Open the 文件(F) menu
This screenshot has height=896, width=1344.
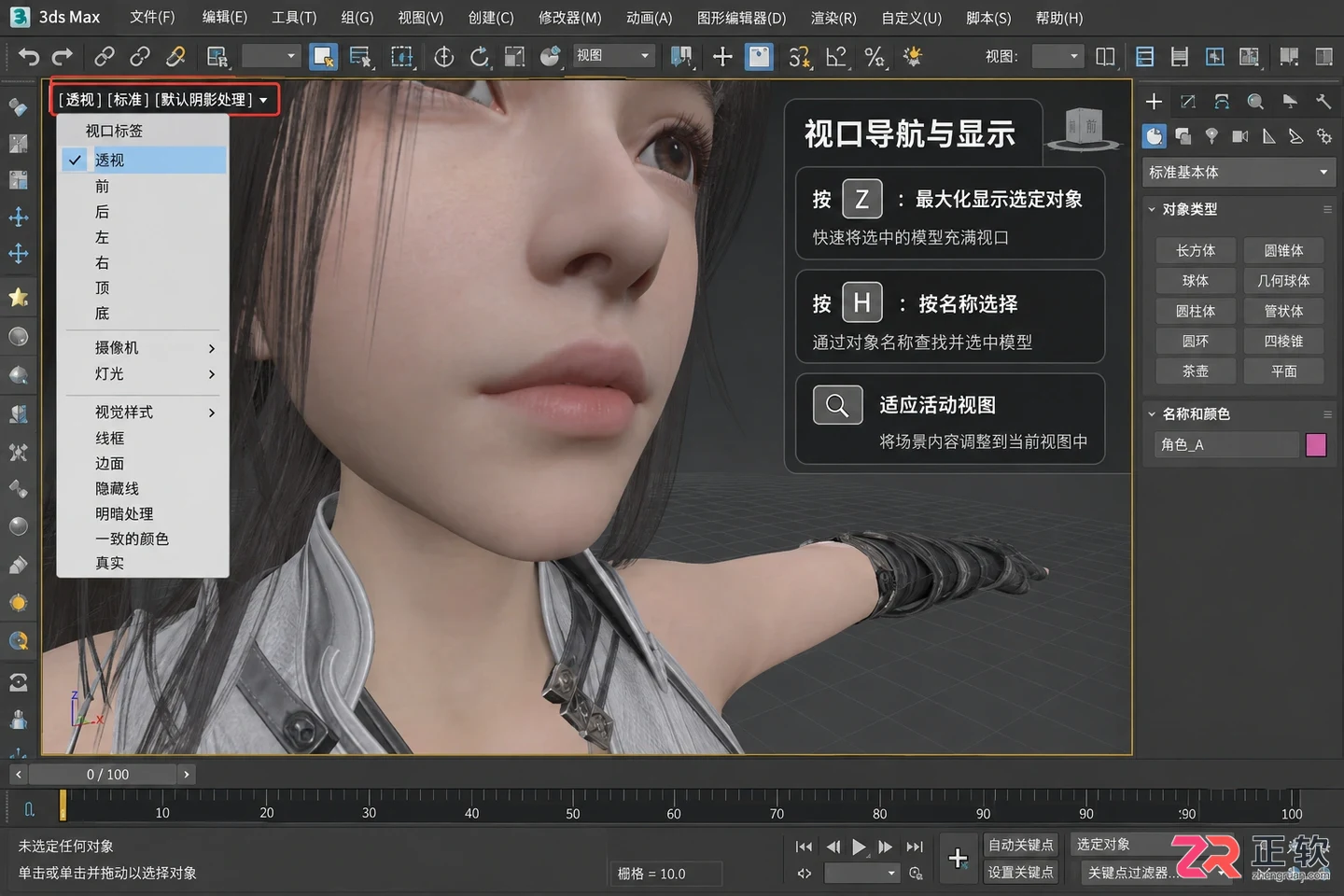pos(152,18)
